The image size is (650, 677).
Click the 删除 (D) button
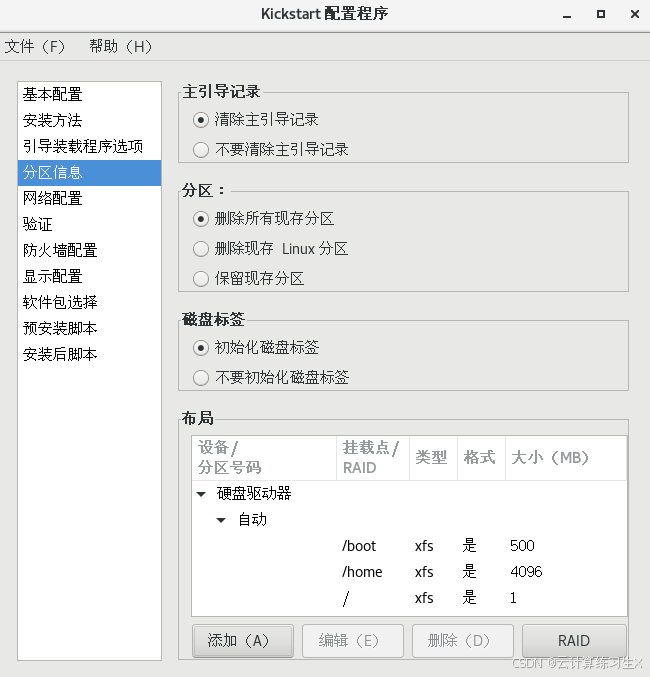[463, 641]
